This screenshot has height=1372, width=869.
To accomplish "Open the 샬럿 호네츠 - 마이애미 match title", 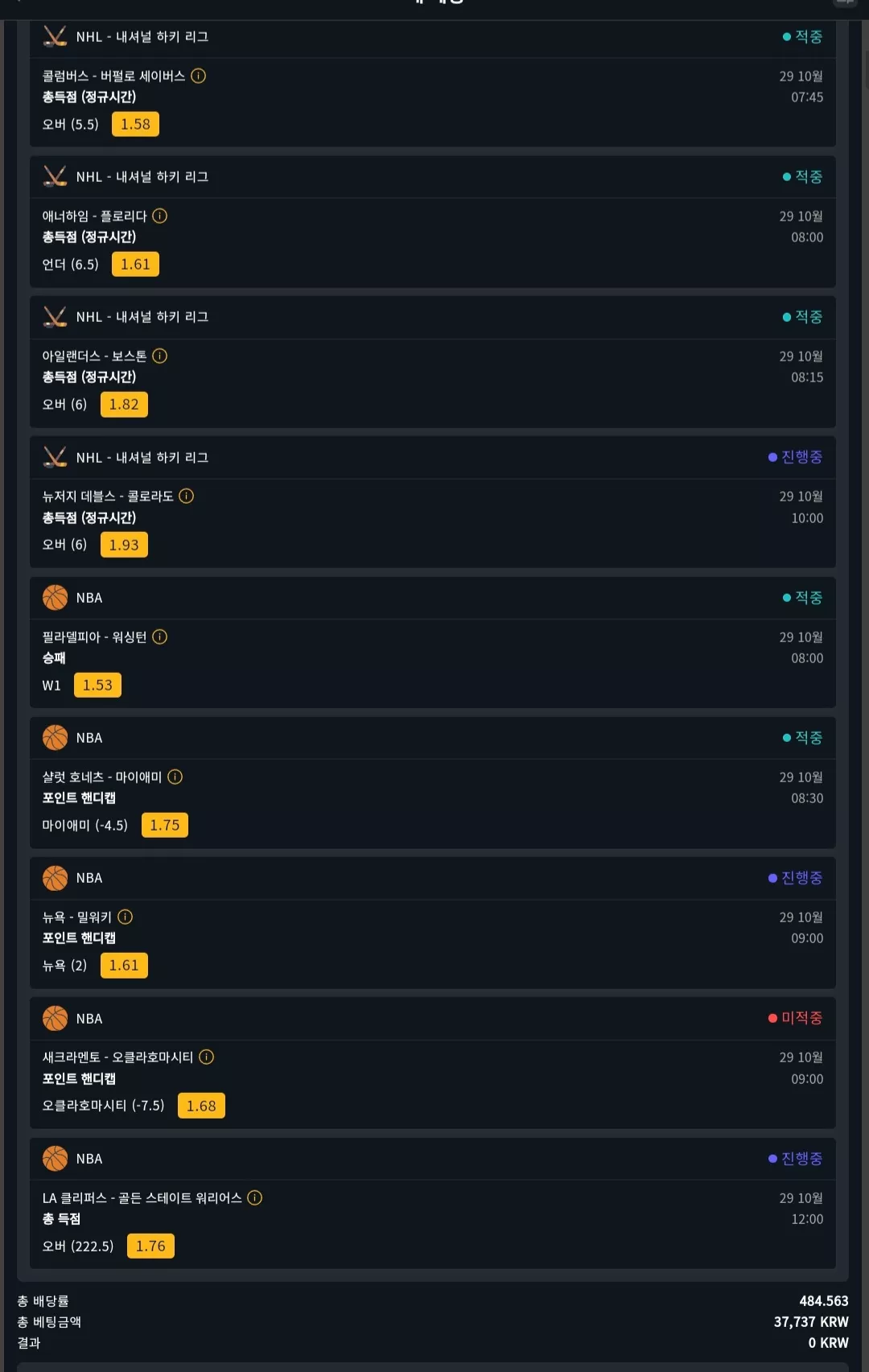I will pos(102,777).
